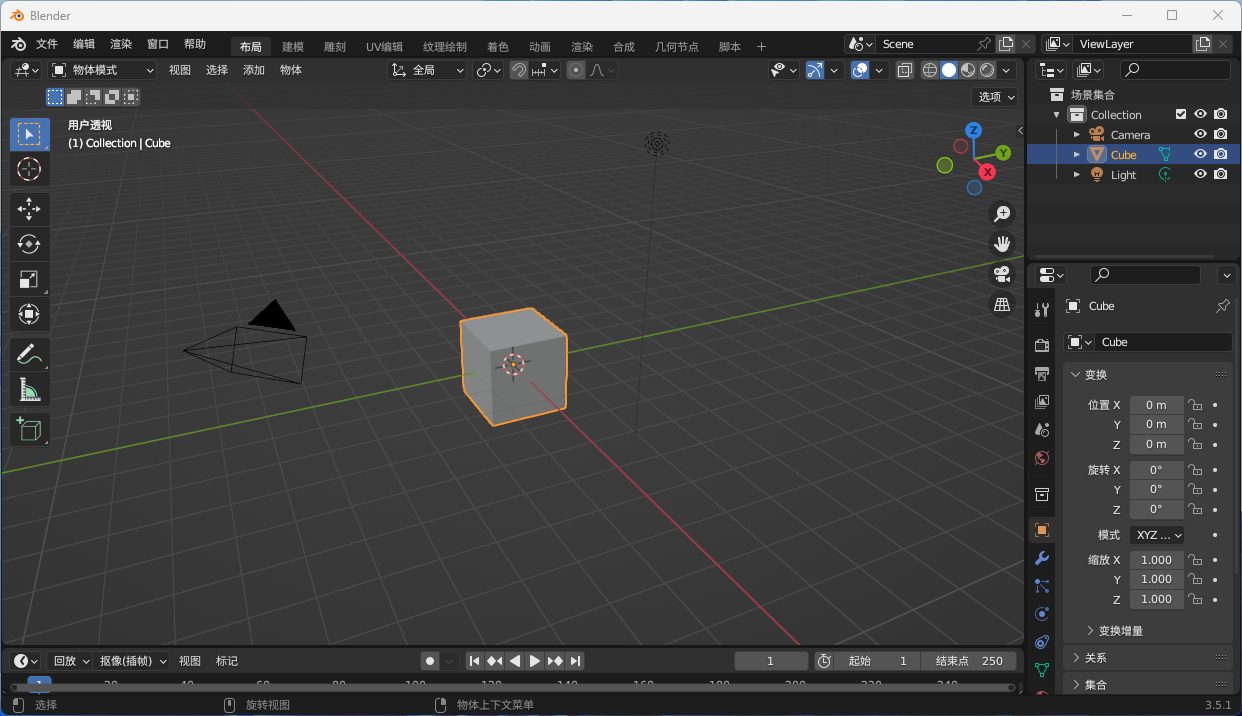
Task: Activate the Scale tool
Action: 29,280
